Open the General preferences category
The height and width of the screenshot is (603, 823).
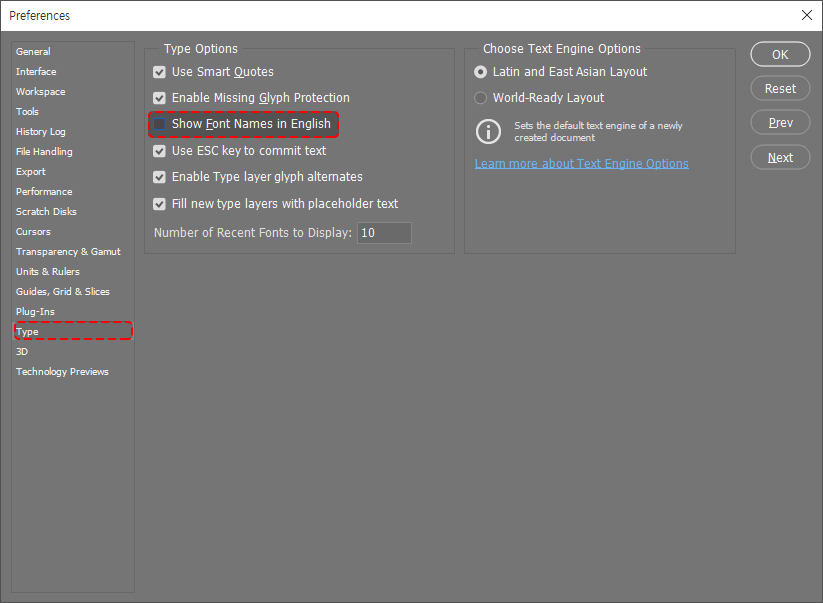tap(33, 51)
